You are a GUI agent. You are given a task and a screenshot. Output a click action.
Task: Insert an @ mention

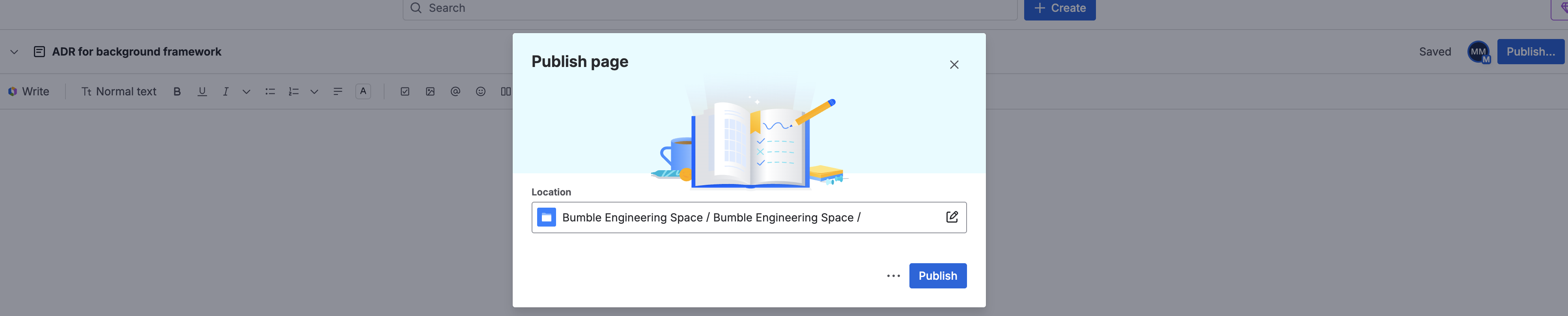click(455, 92)
